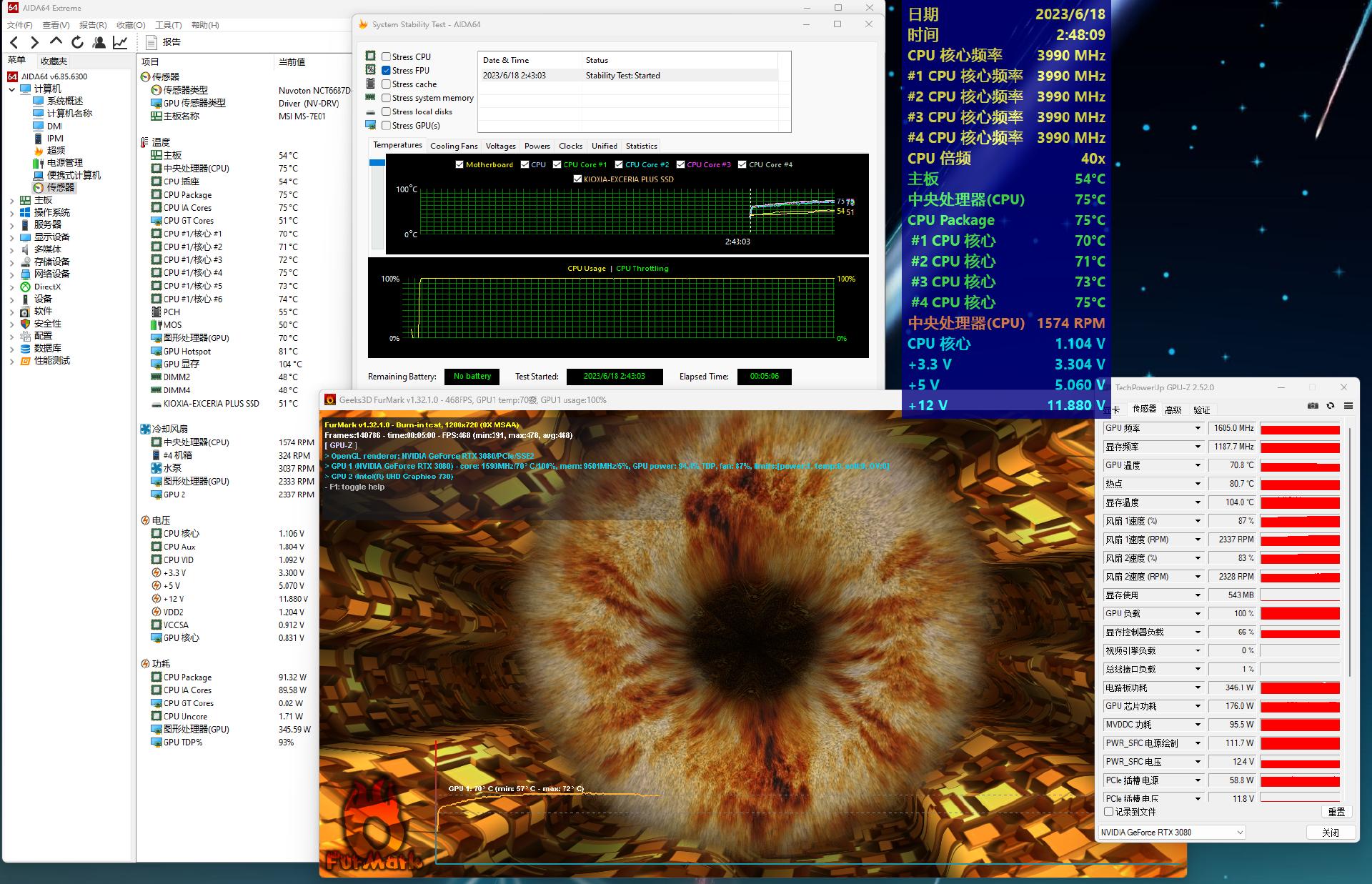Screen dimensions: 1372x884
Task: Click the AIDA64 back navigation arrow
Action: point(14,43)
